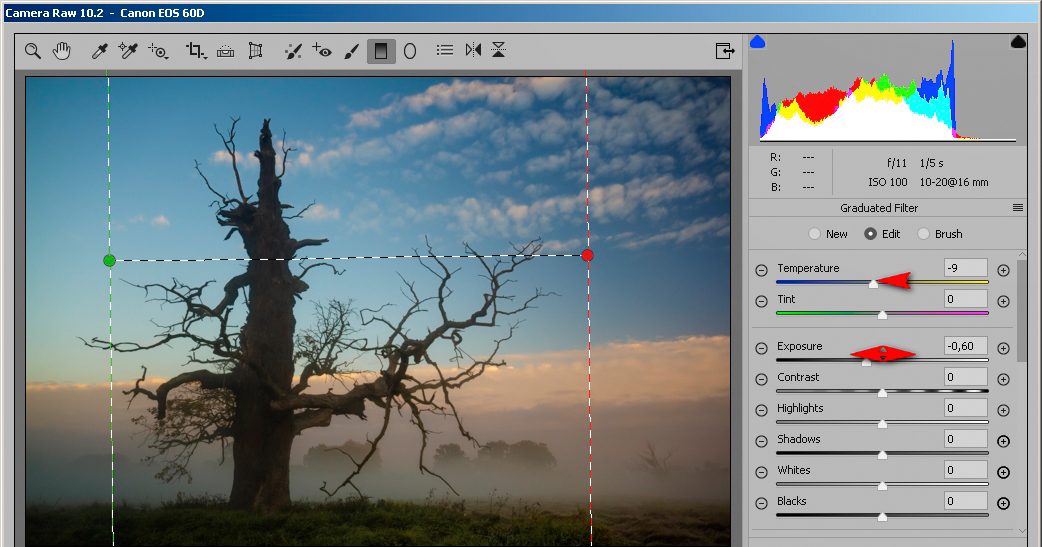Switch to the Radial Filter tool

(x=410, y=51)
